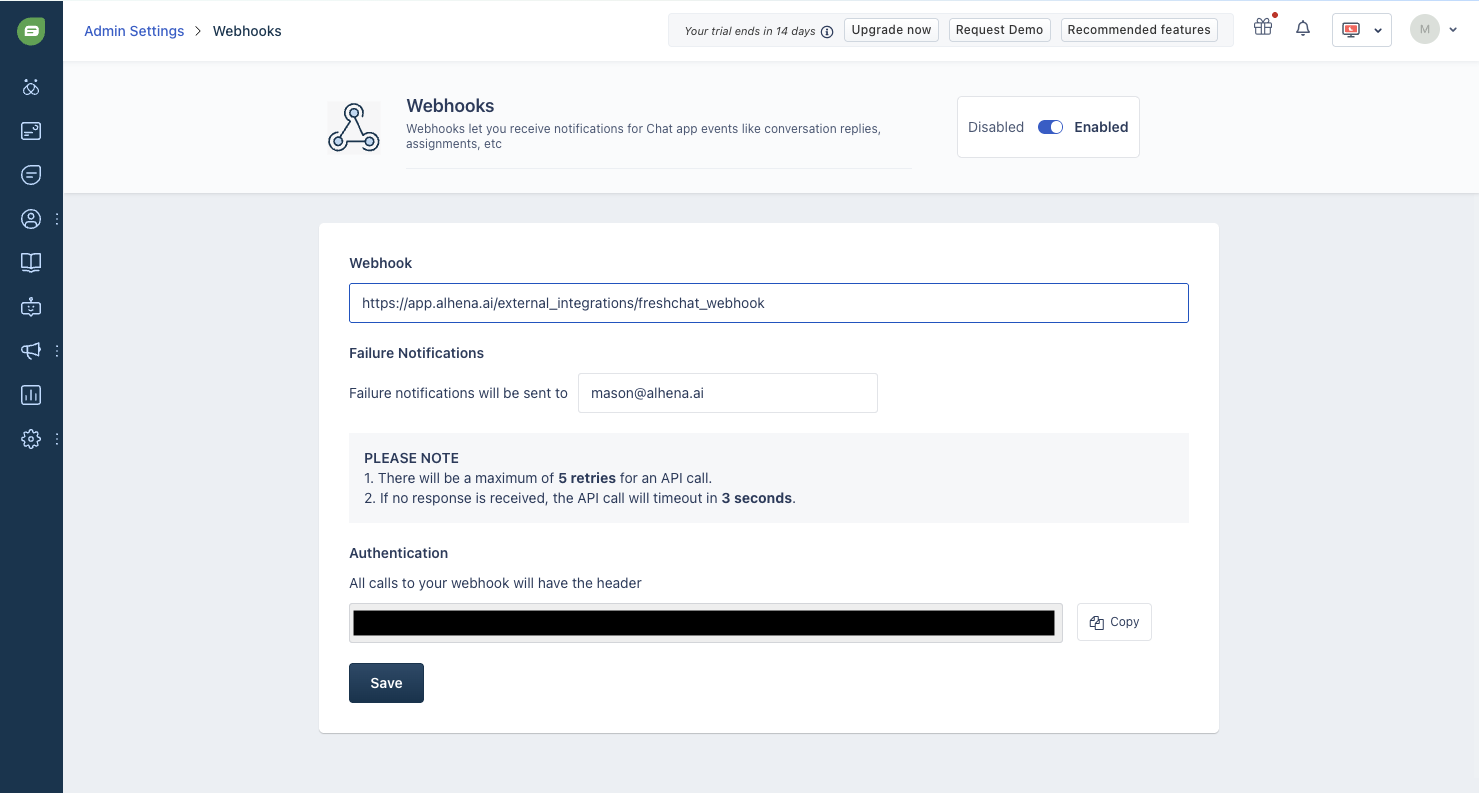Screen dimensions: 1479x793
Task: Open the open-book knowledge base icon
Action: [31, 263]
